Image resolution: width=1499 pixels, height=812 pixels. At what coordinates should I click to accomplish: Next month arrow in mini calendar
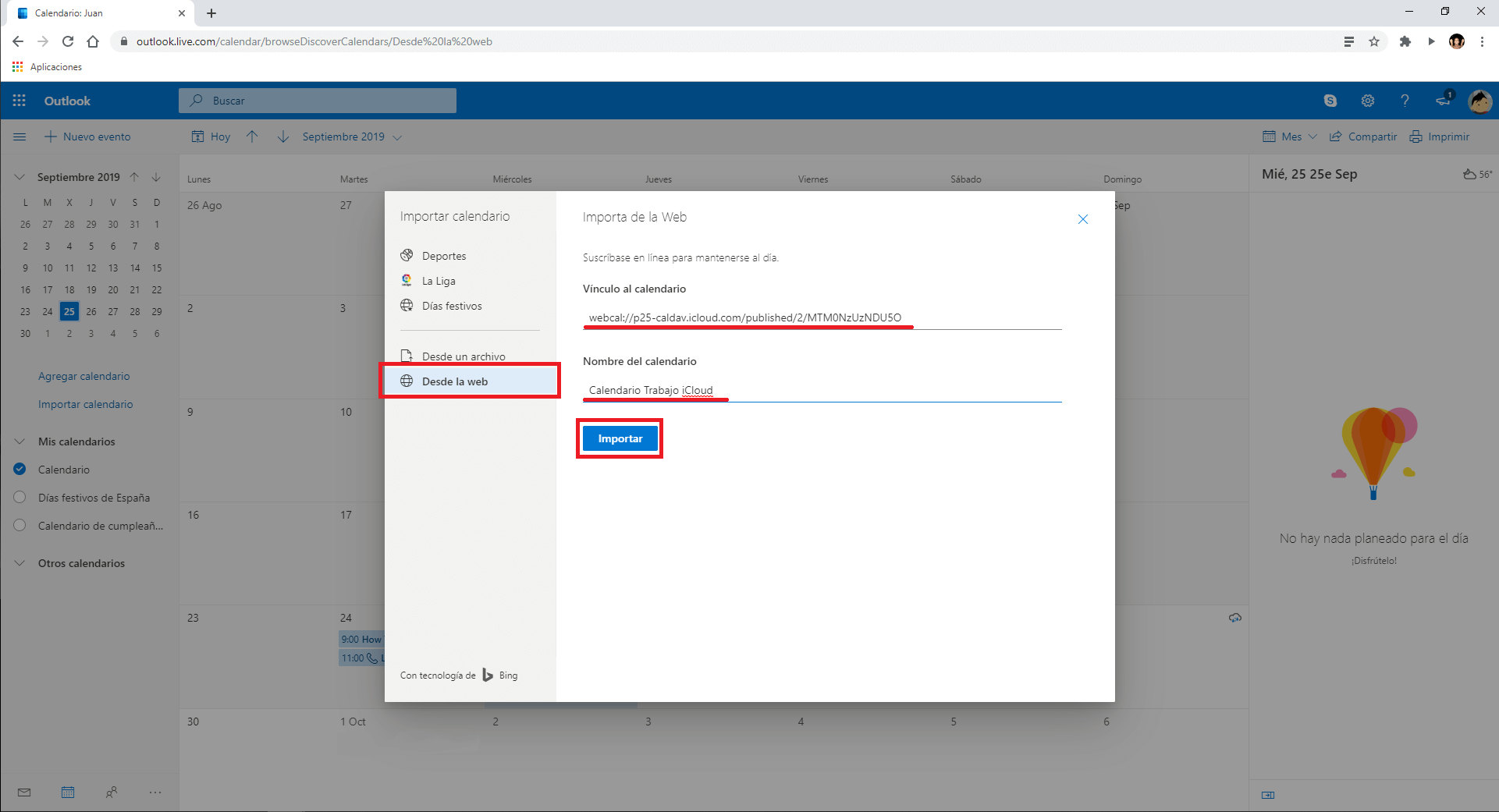click(156, 177)
